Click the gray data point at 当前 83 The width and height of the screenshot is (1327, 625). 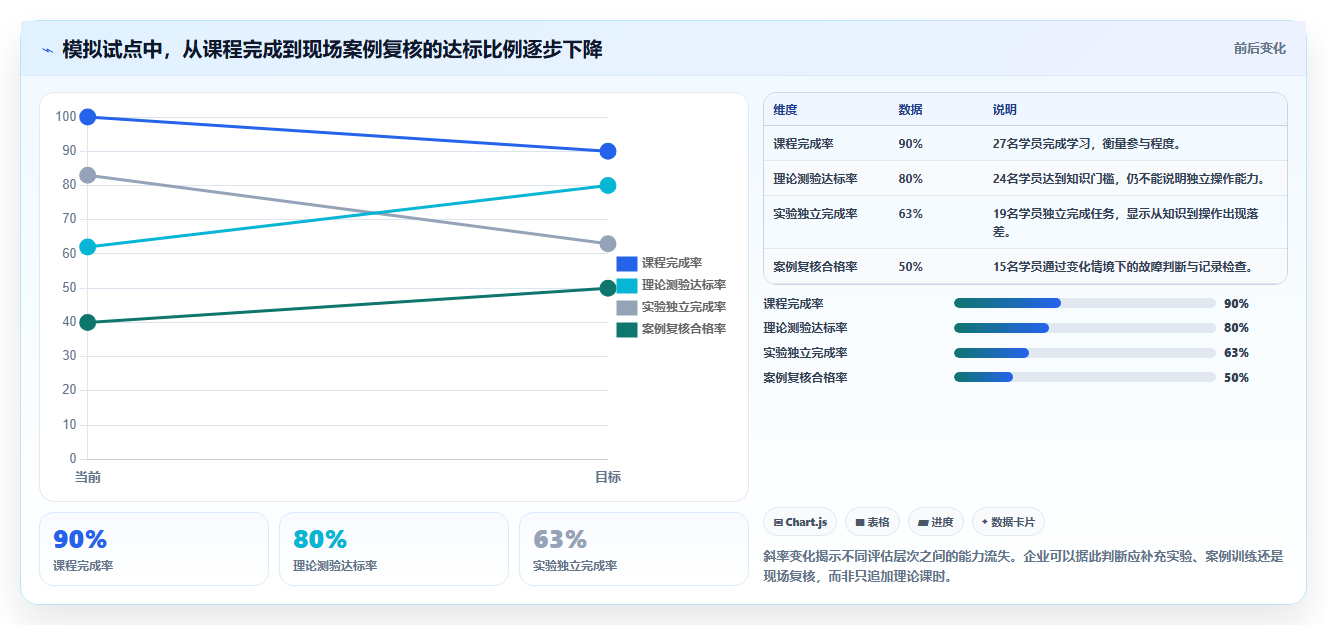(x=88, y=175)
